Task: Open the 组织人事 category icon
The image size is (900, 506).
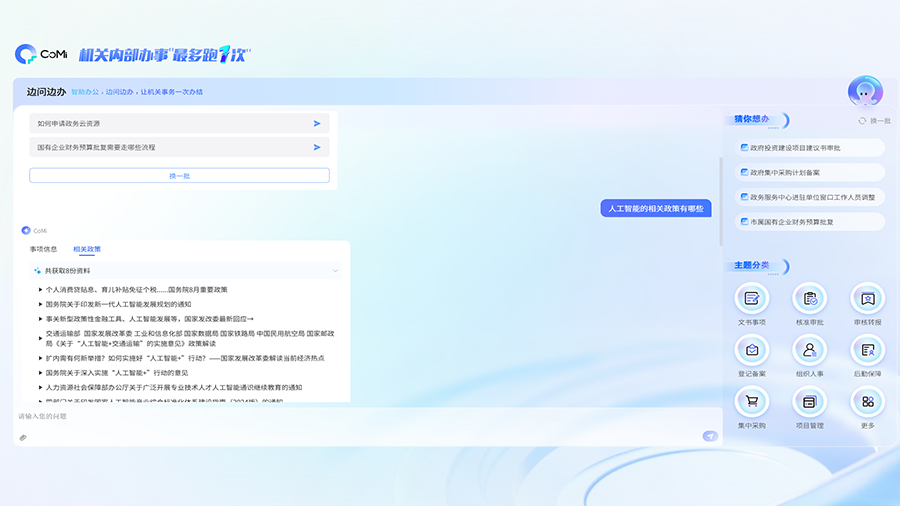Action: (x=809, y=350)
